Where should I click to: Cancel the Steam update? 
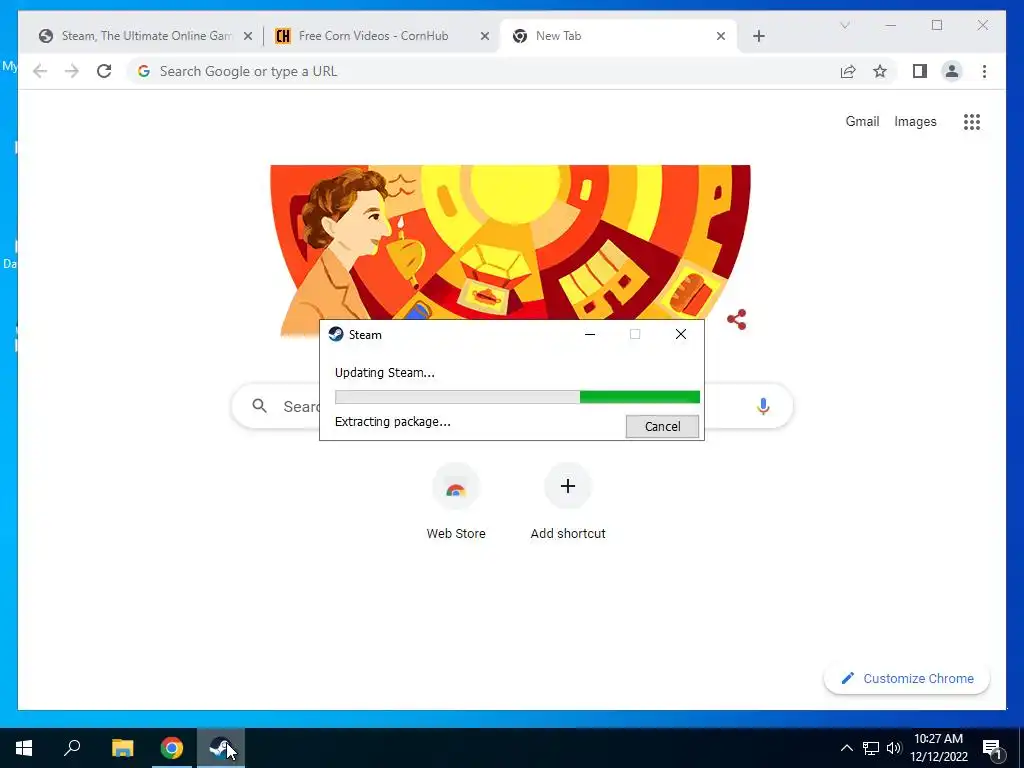(662, 426)
